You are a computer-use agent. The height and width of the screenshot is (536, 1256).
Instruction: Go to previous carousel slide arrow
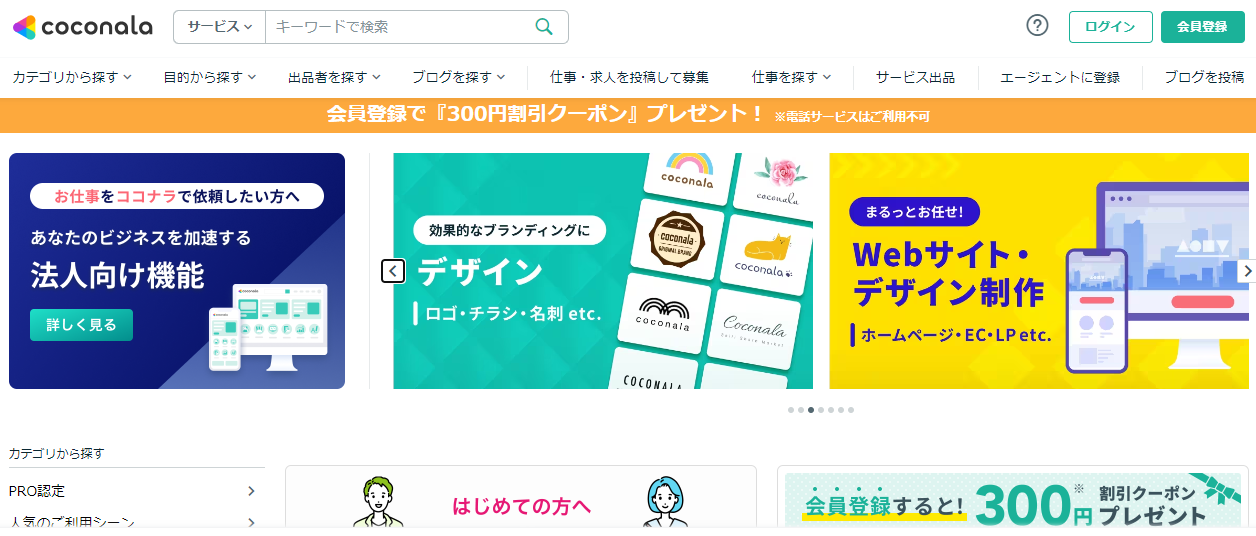tap(393, 271)
